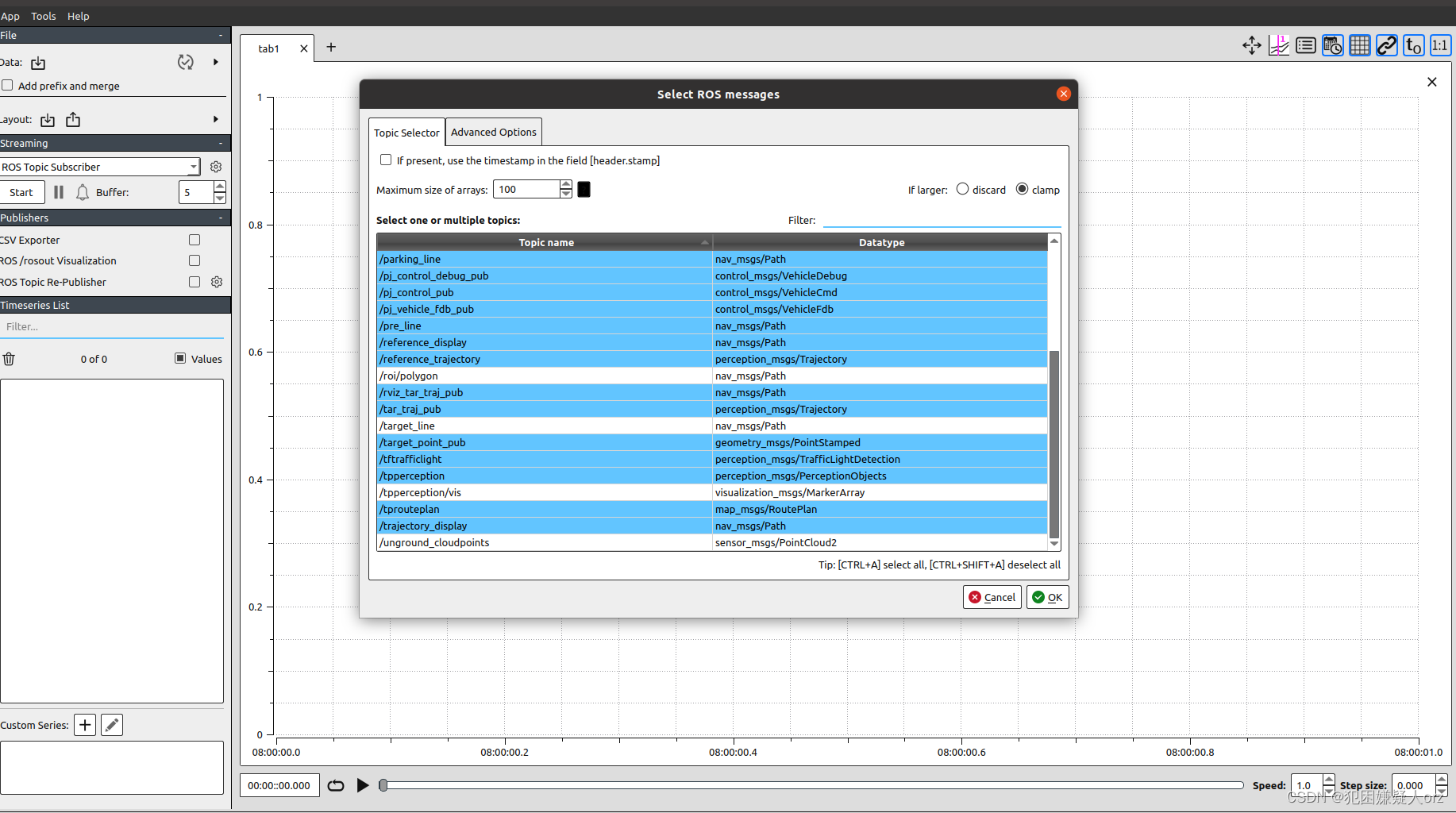Open the Tools menu
Viewport: 1456px width, 813px height.
point(43,16)
